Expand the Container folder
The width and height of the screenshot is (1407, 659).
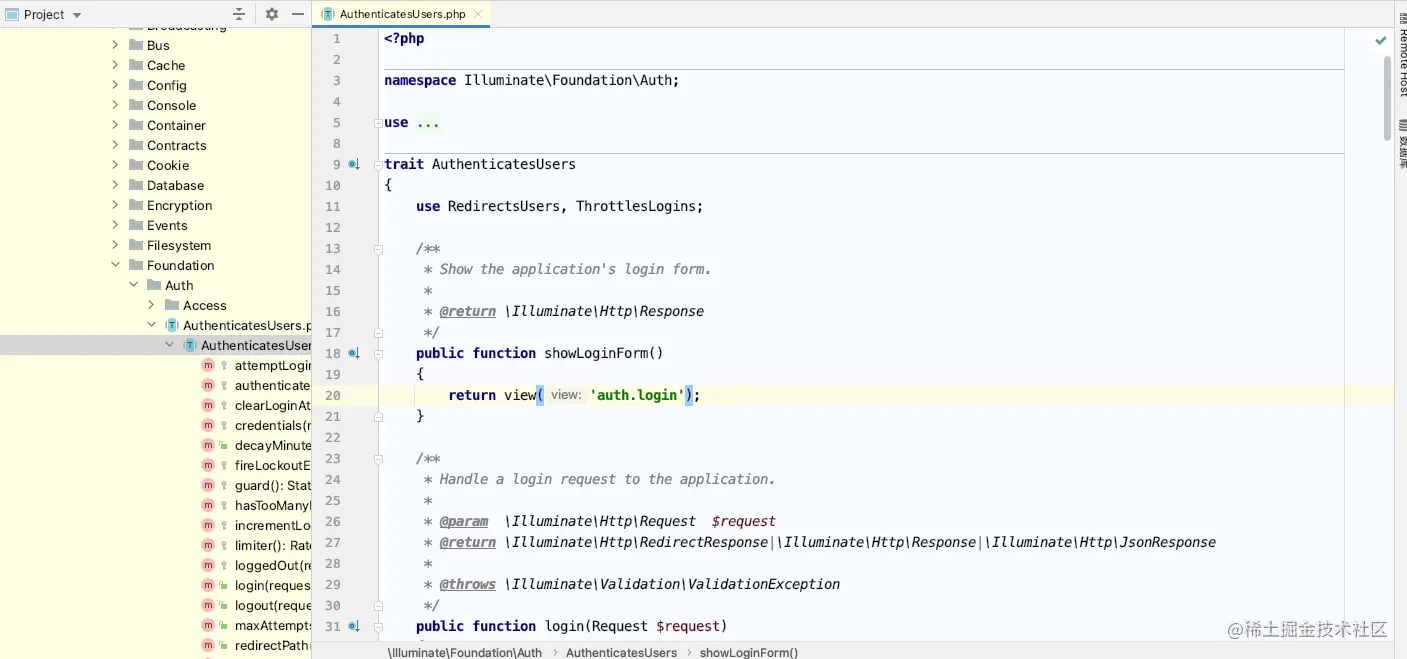tap(115, 125)
